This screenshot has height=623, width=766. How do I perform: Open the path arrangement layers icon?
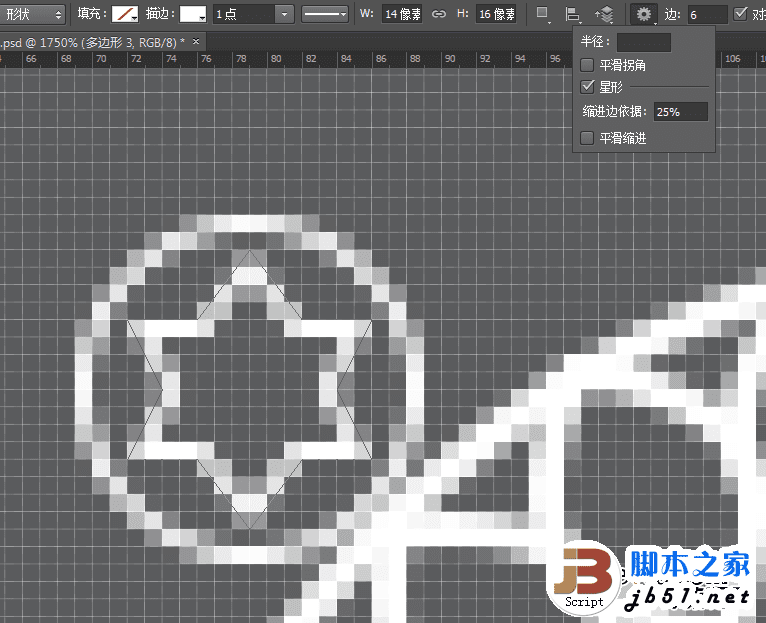point(605,14)
